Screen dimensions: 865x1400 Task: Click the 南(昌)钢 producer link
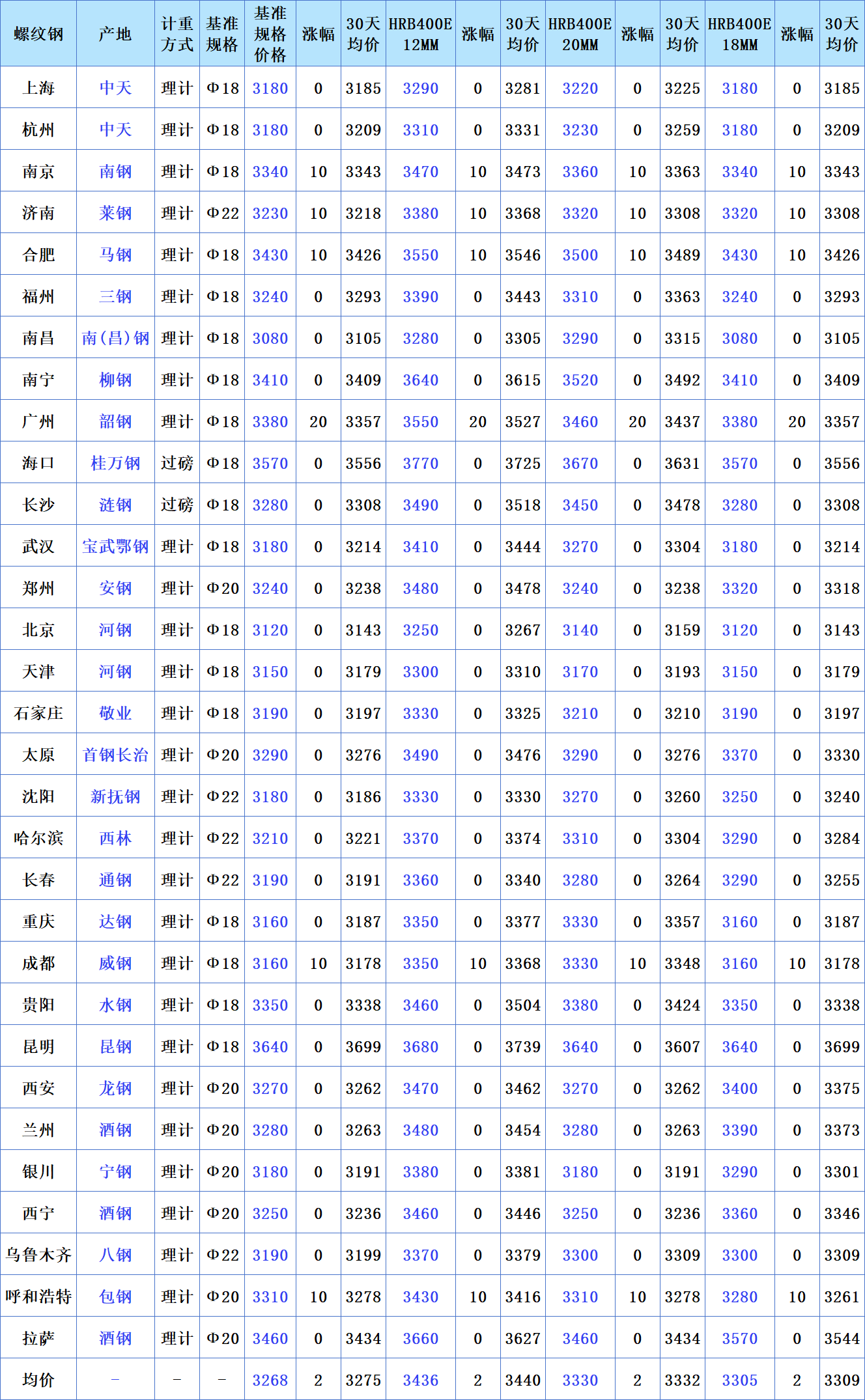click(x=115, y=338)
